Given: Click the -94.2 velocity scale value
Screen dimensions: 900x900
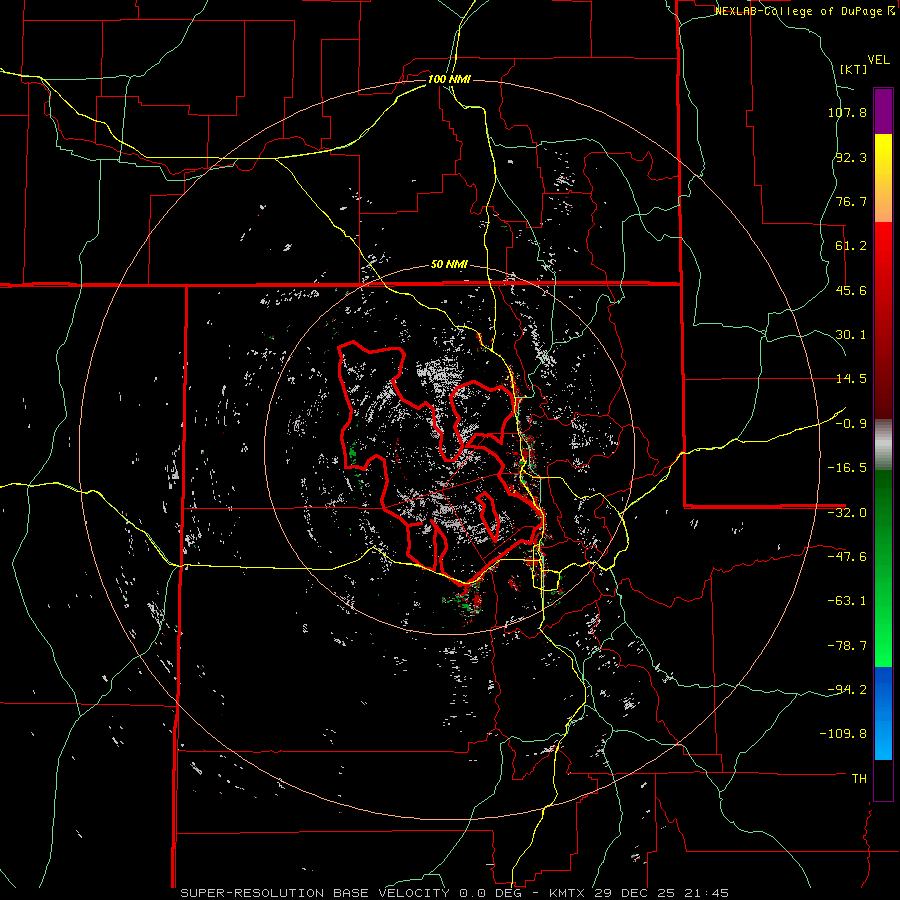Looking at the screenshot, I should (x=847, y=689).
